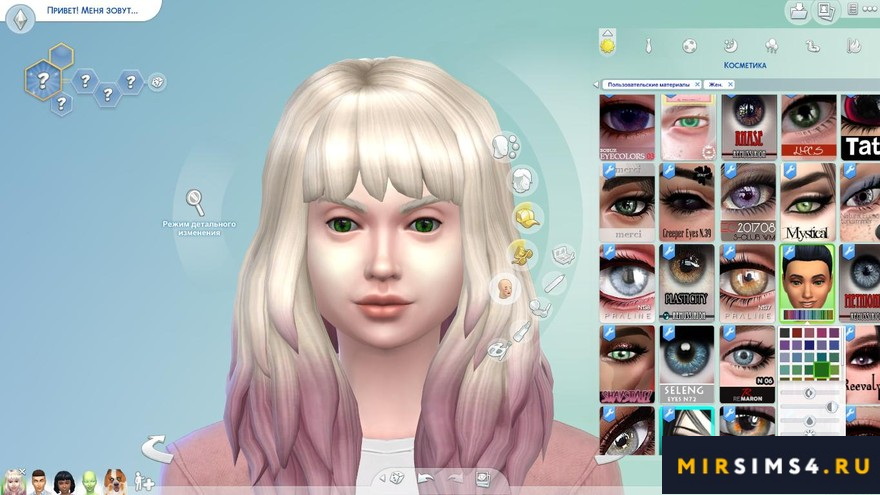880x495 pixels.
Task: Expand outfit category arrow above sun
Action: coord(607,33)
